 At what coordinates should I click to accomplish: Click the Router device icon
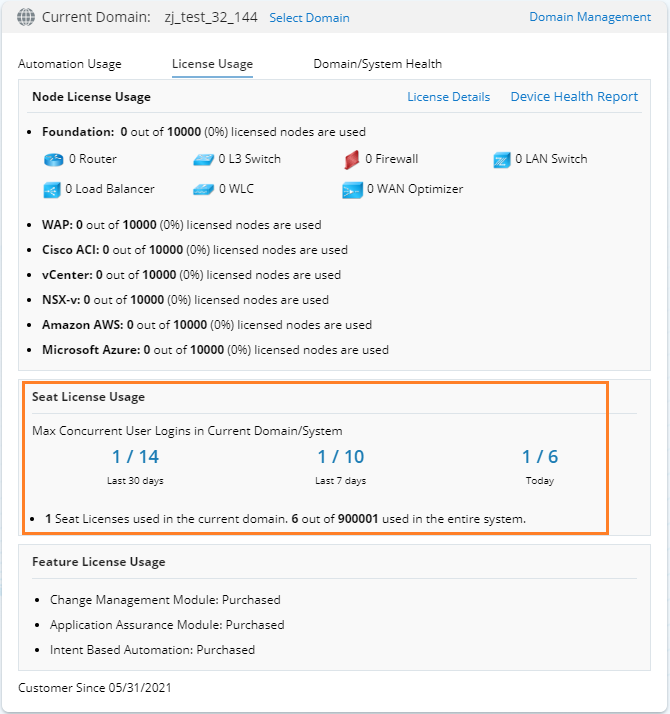click(x=53, y=159)
